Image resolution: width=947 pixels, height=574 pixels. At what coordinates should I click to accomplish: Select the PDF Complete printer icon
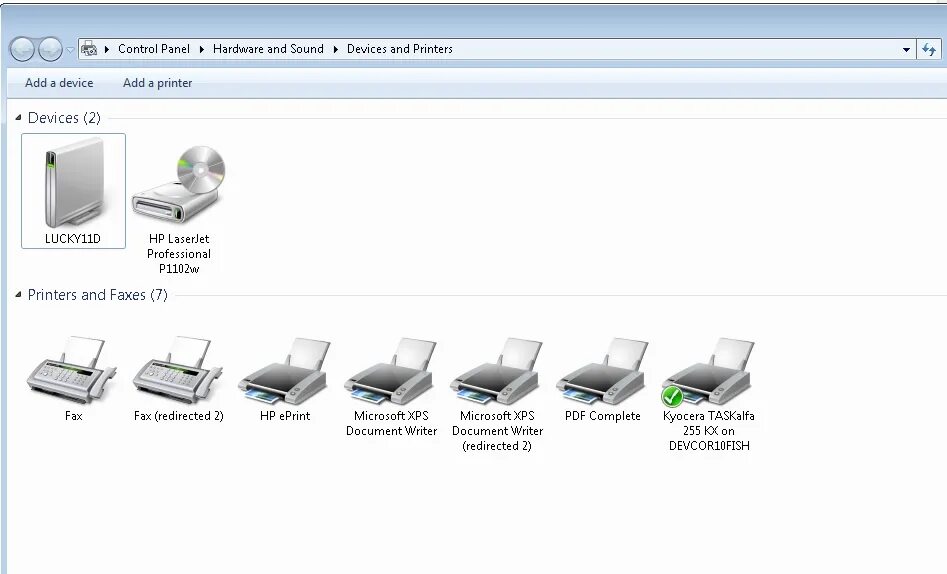(602, 370)
